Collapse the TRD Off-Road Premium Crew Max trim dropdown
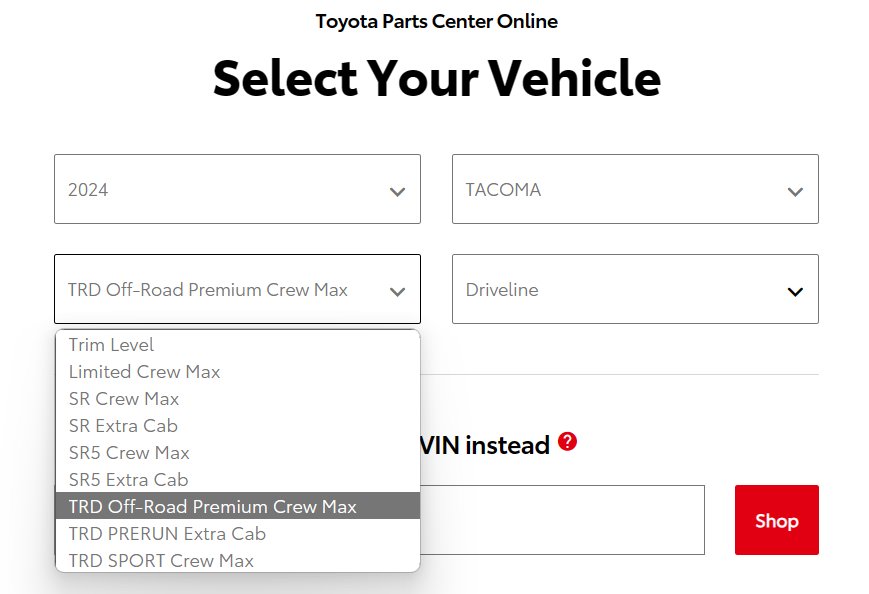869x594 pixels. 237,289
